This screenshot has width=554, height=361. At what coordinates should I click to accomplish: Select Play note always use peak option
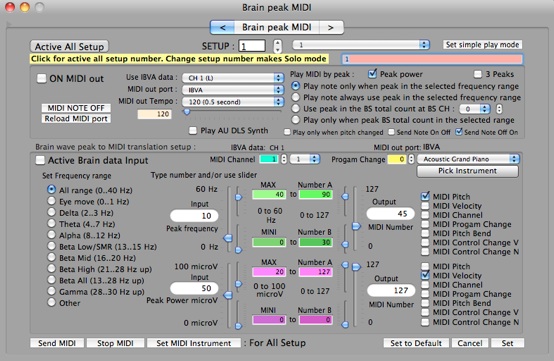(x=296, y=97)
